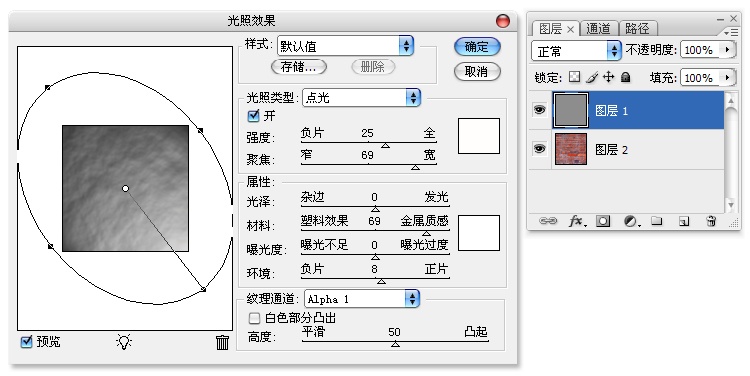Image resolution: width=750 pixels, height=376 pixels.
Task: Lock transparent pixels icon
Action: point(574,77)
